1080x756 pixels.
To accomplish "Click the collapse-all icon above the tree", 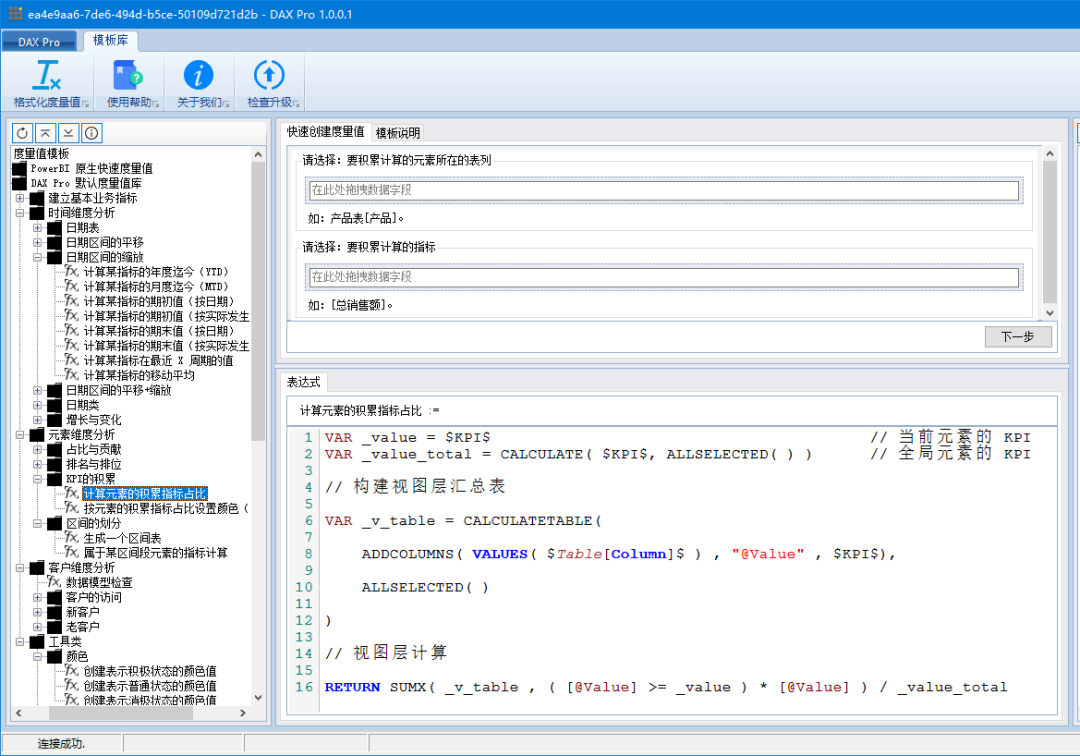I will [45, 133].
